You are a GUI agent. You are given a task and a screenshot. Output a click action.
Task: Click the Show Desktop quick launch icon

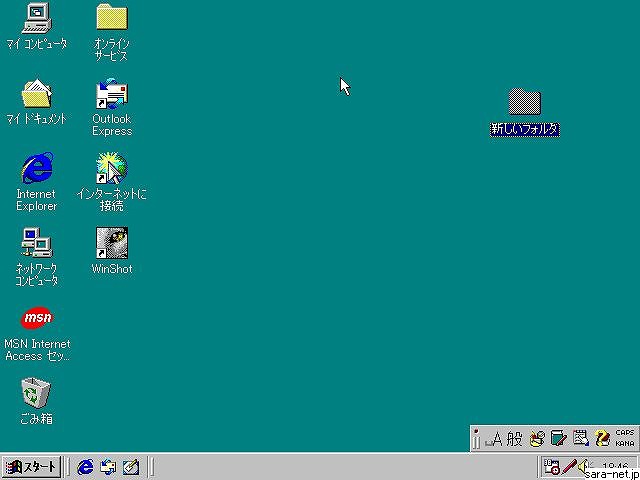pos(130,467)
